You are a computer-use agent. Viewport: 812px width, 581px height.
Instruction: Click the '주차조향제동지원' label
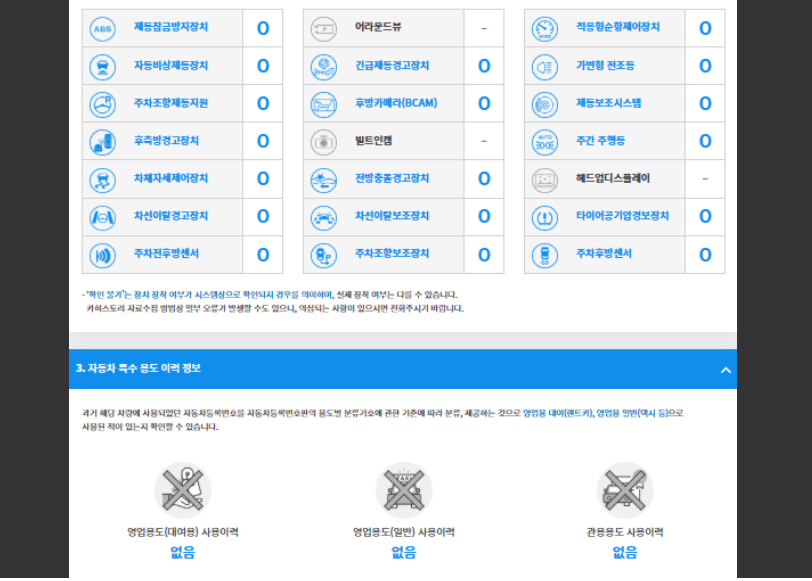click(x=171, y=103)
